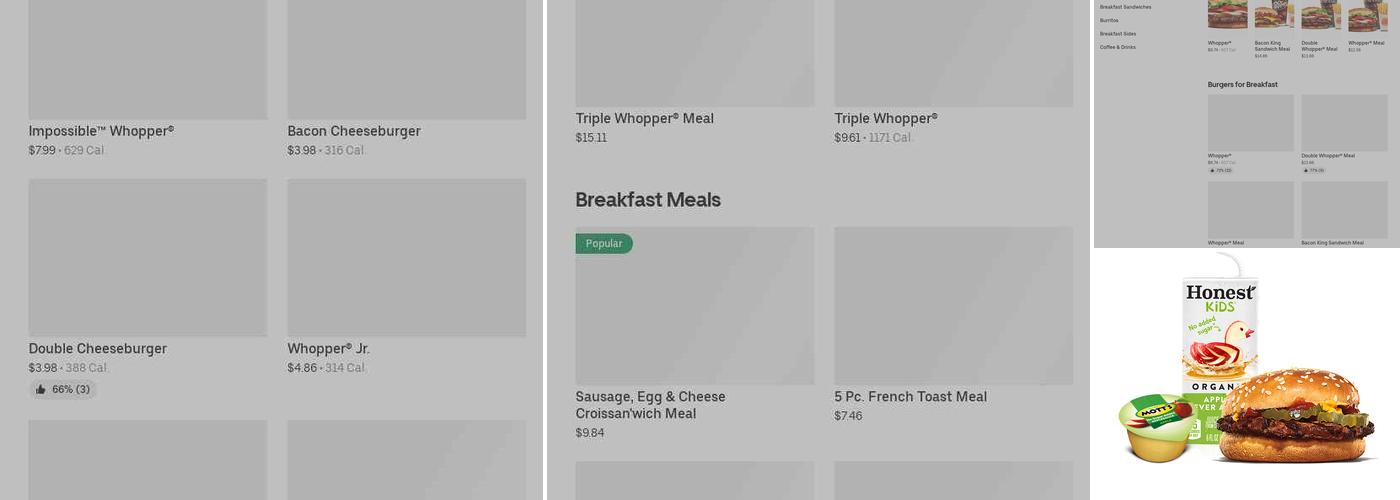Click the 5 Pc. French Toast Meal image

pyautogui.click(x=953, y=305)
